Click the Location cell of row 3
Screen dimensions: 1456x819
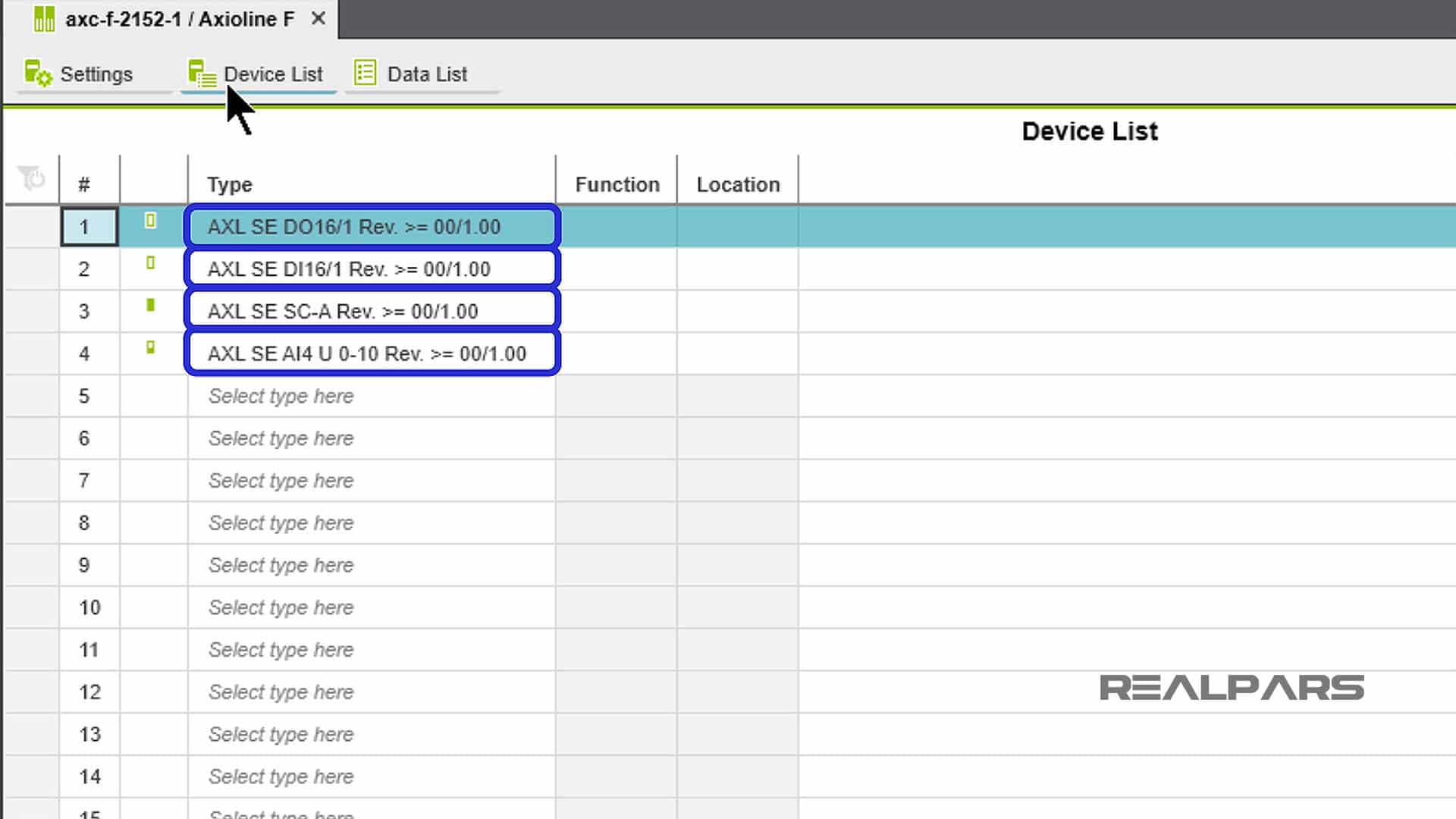pyautogui.click(x=738, y=312)
